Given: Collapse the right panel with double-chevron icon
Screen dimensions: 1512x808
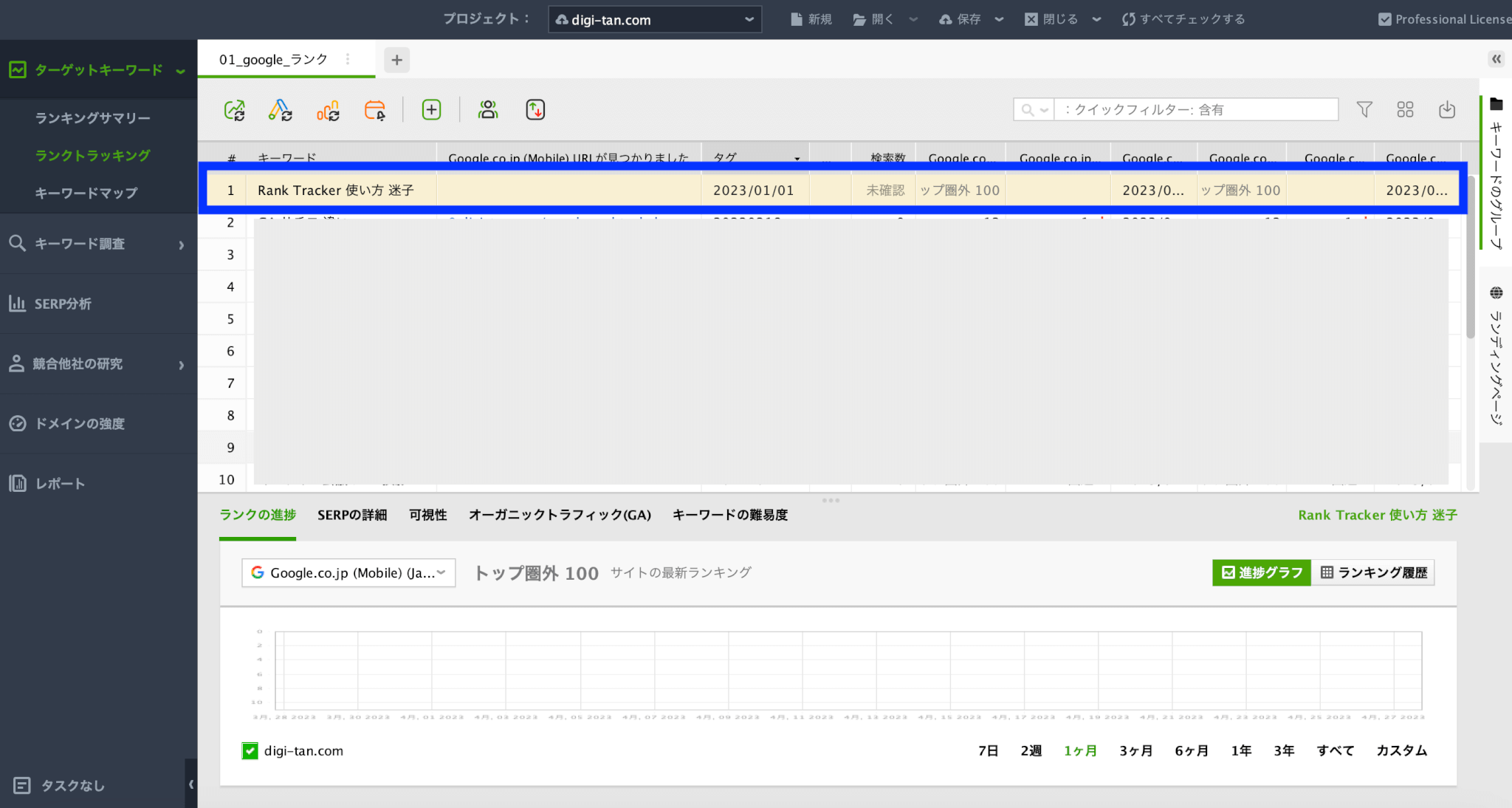Looking at the screenshot, I should click(1496, 59).
